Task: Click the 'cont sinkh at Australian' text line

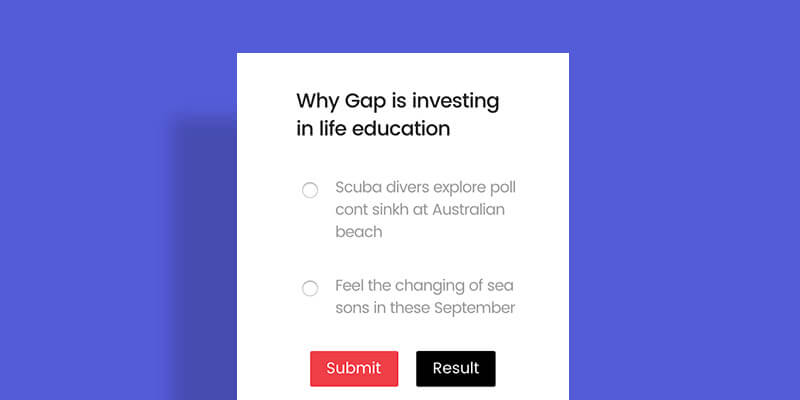Action: pos(420,209)
